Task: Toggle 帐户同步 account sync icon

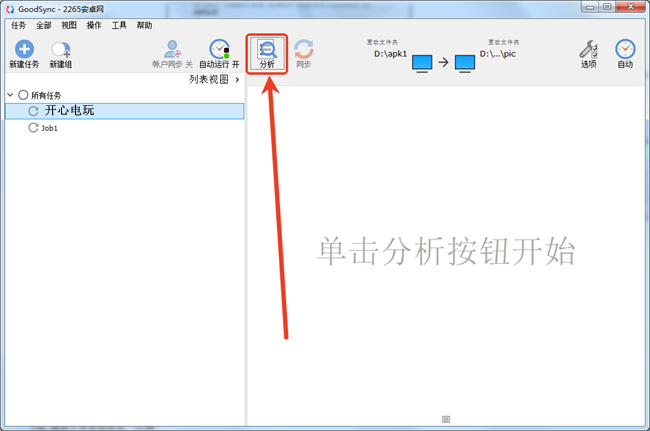Action: point(172,49)
